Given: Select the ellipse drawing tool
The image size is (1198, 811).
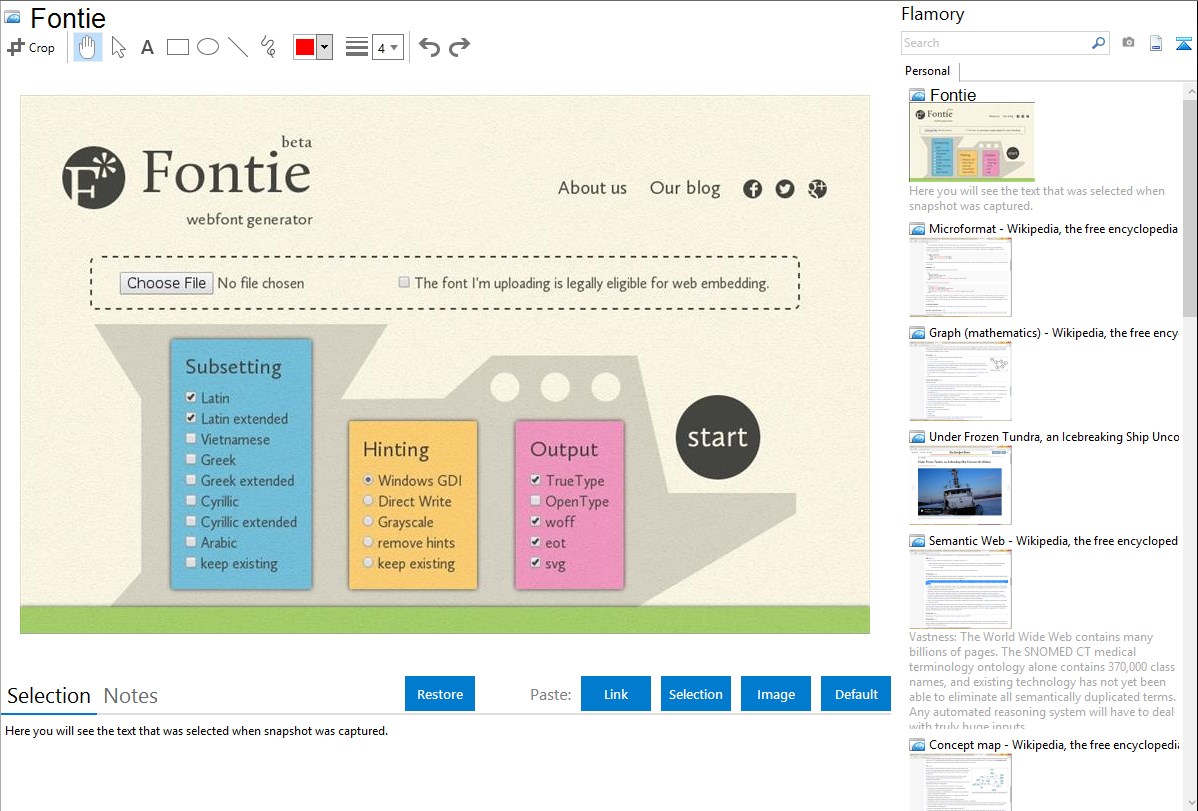Looking at the screenshot, I should 208,47.
